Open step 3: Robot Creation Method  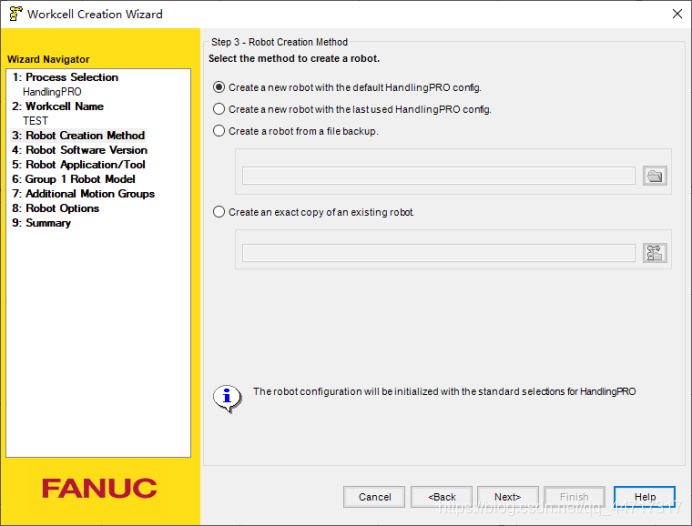(x=79, y=135)
